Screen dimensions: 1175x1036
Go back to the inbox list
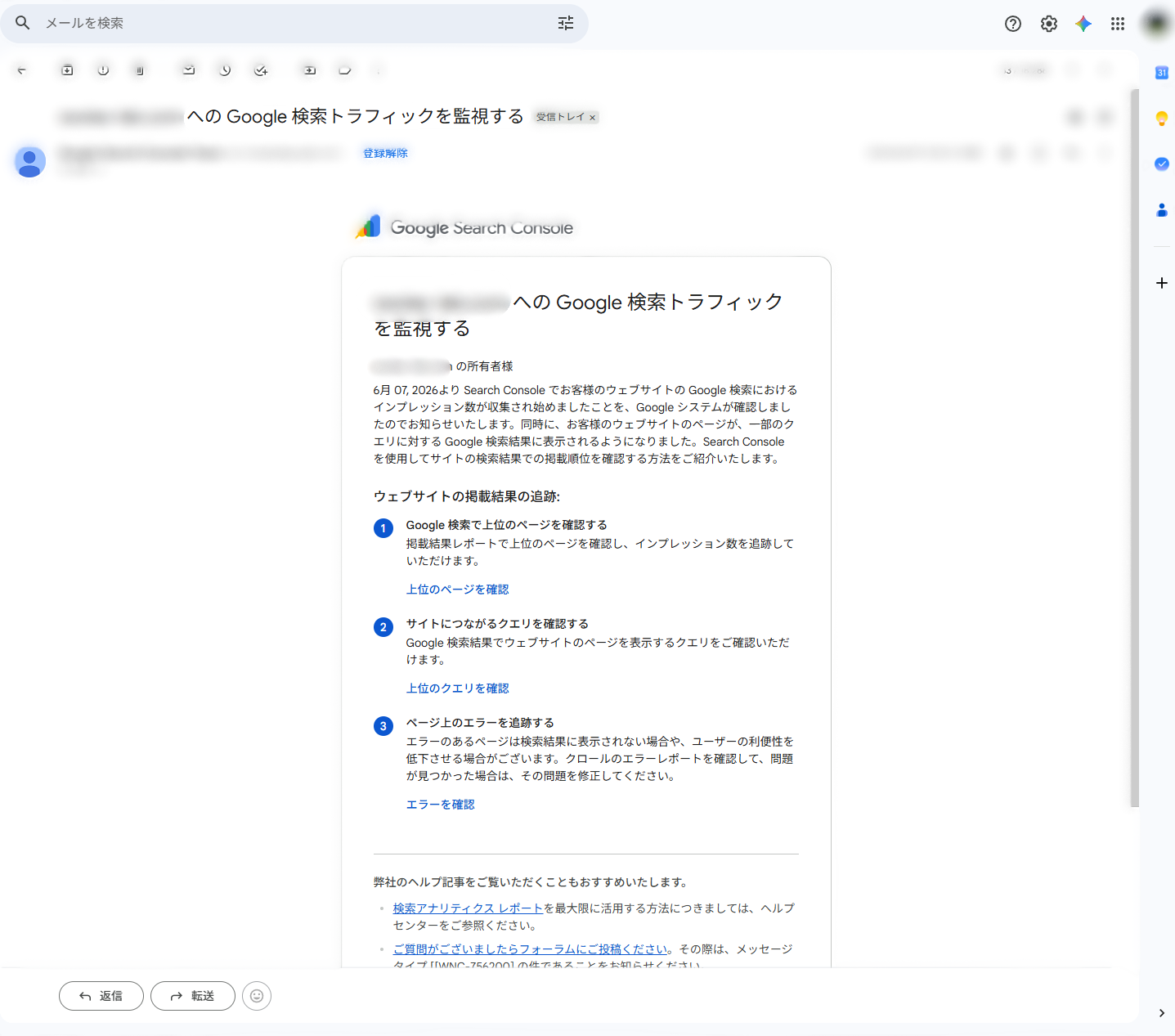[x=22, y=70]
